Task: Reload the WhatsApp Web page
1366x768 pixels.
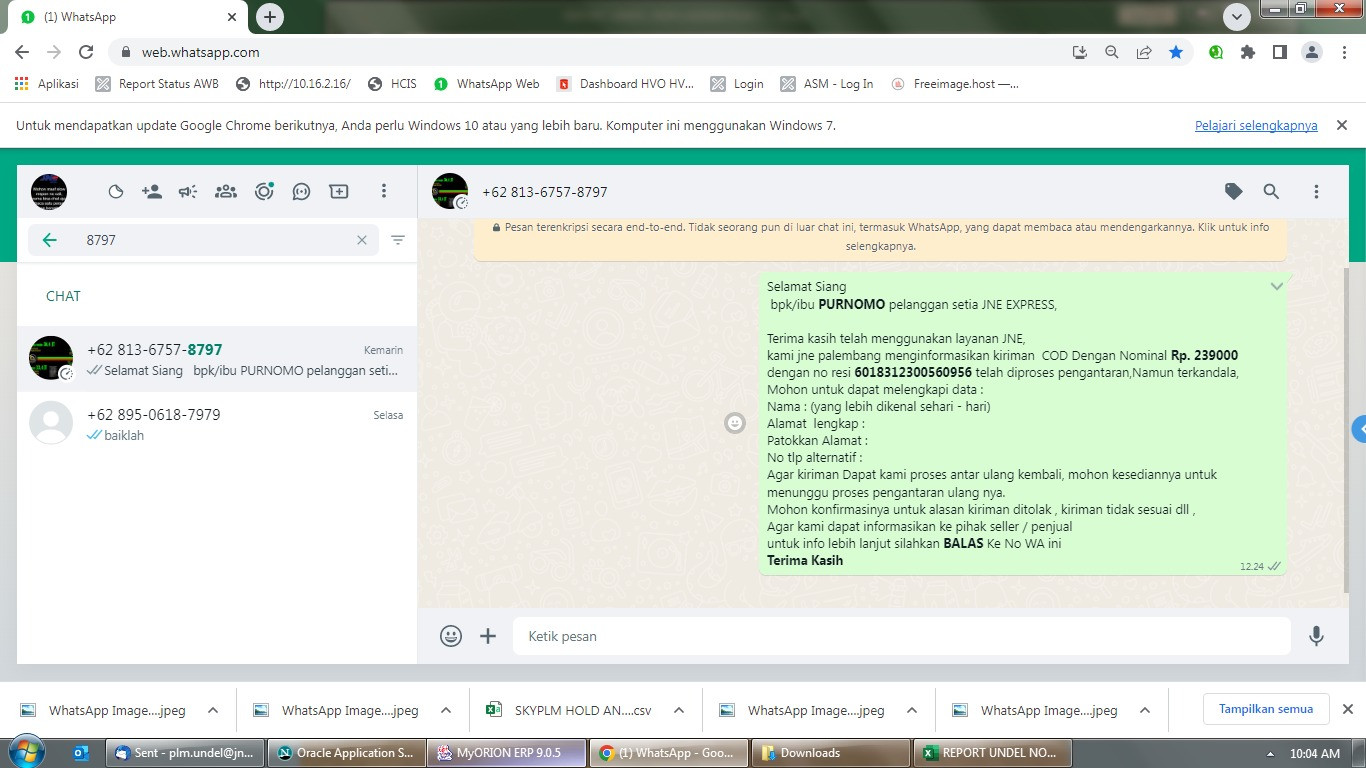Action: [x=86, y=52]
